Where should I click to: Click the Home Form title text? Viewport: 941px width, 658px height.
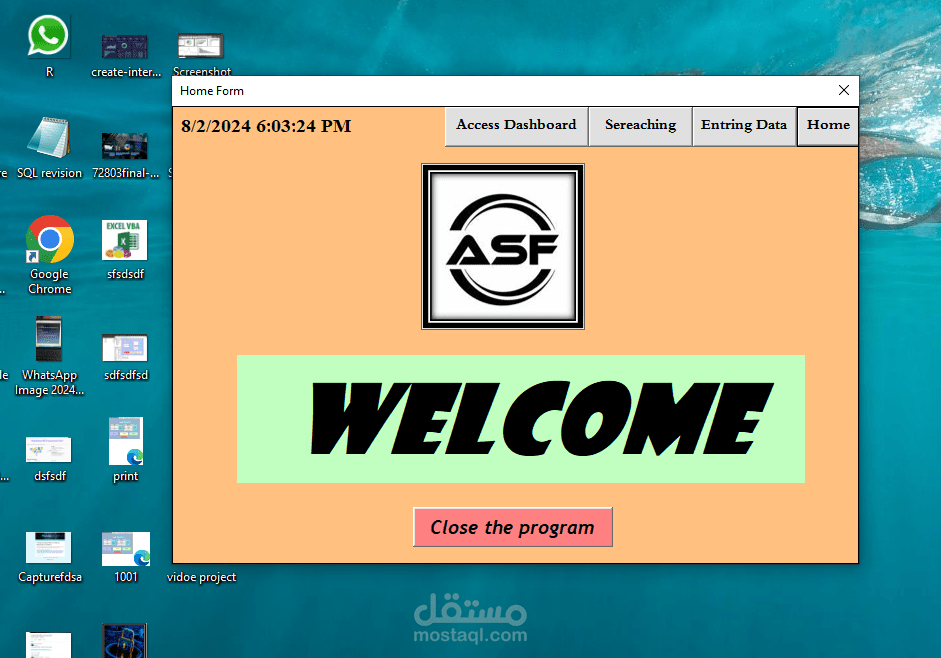coord(212,91)
